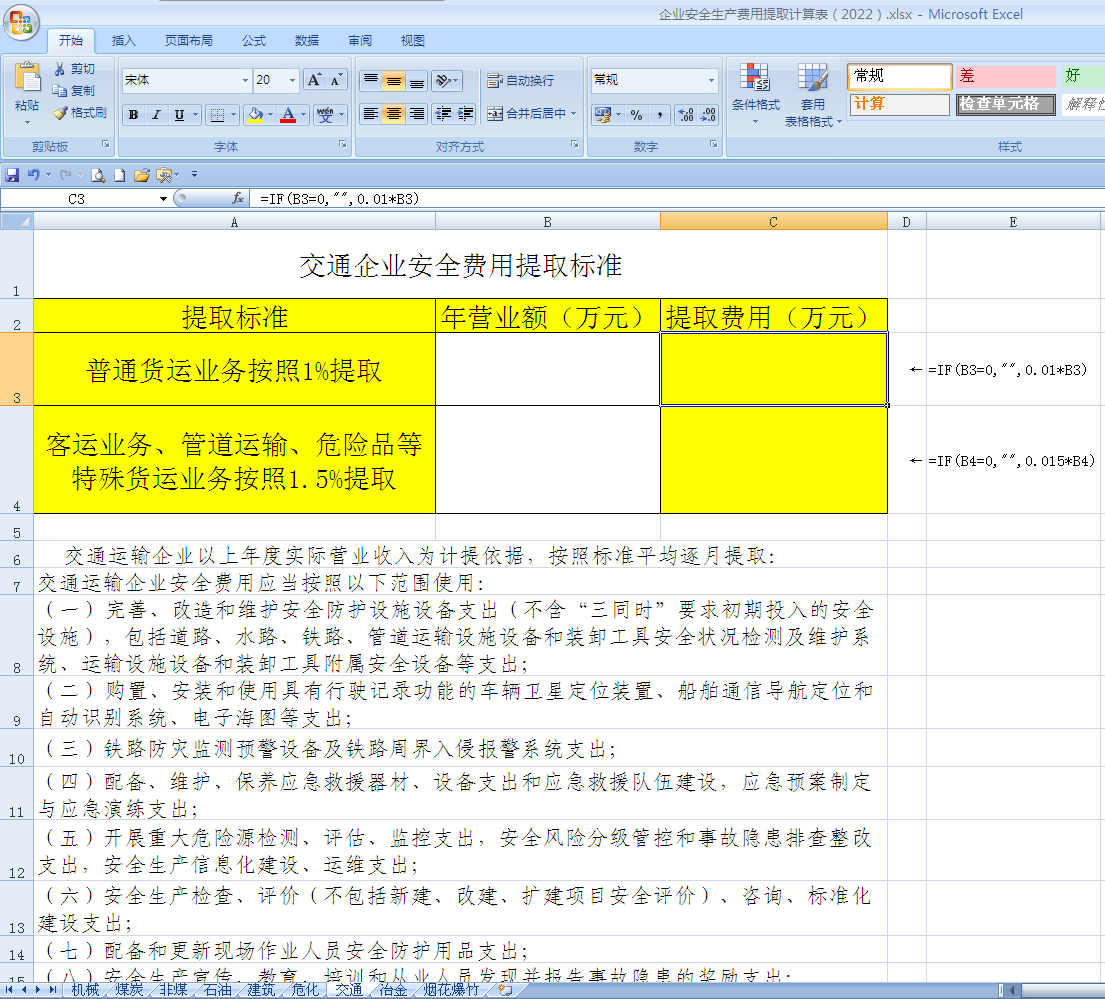Apply percent style number format
Image resolution: width=1105 pixels, height=999 pixels.
[637, 115]
